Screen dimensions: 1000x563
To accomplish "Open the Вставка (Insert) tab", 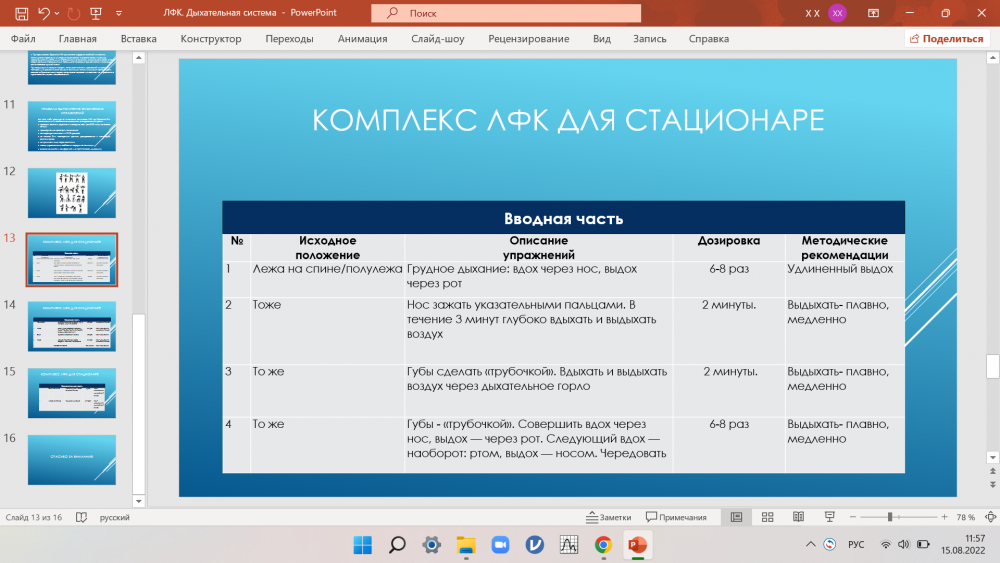I will (x=138, y=39).
